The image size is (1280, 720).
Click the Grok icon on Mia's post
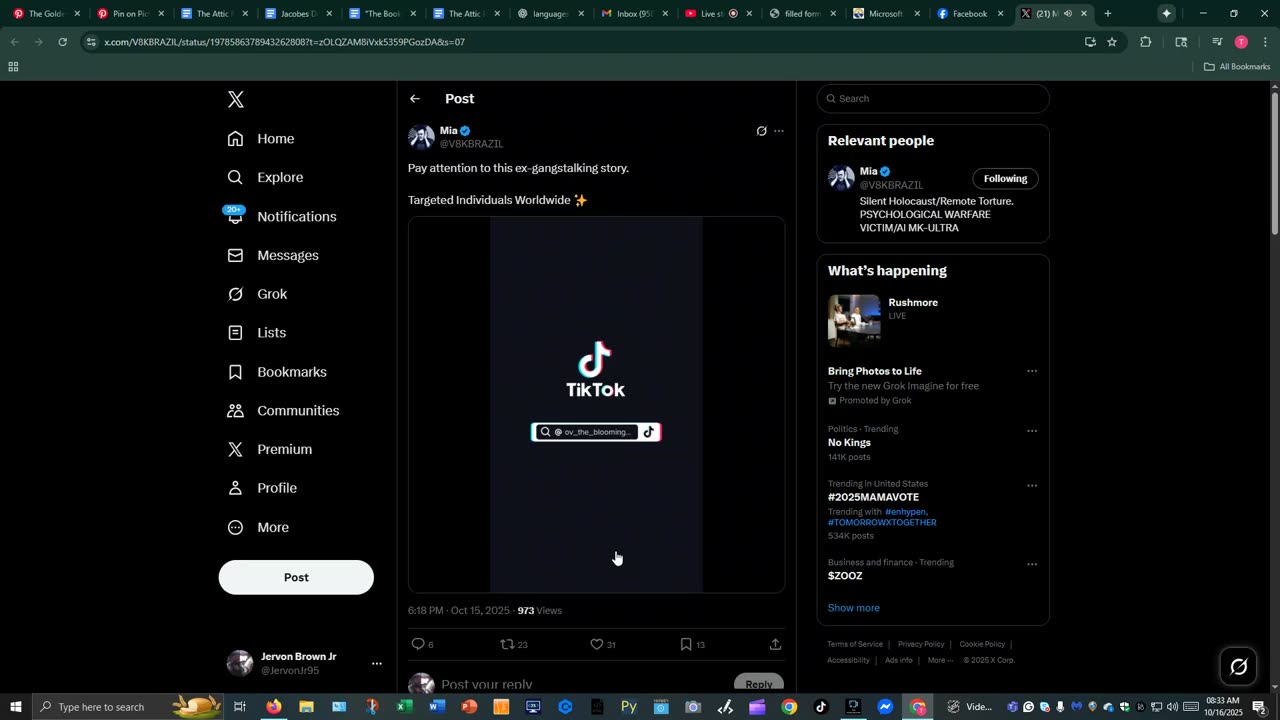coord(761,131)
